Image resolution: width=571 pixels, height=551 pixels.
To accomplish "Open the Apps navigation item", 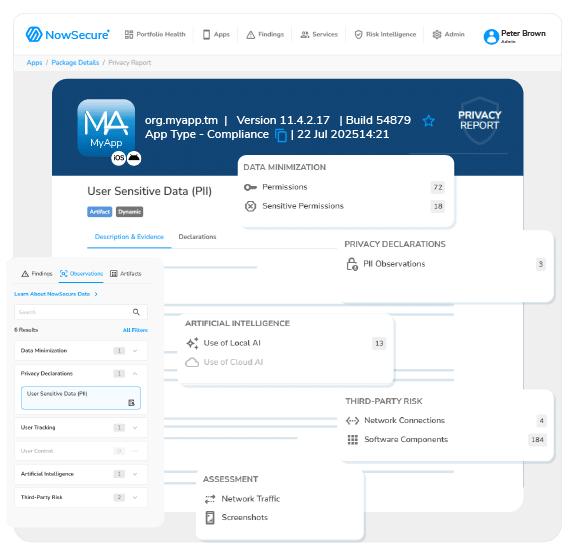I will tap(216, 34).
